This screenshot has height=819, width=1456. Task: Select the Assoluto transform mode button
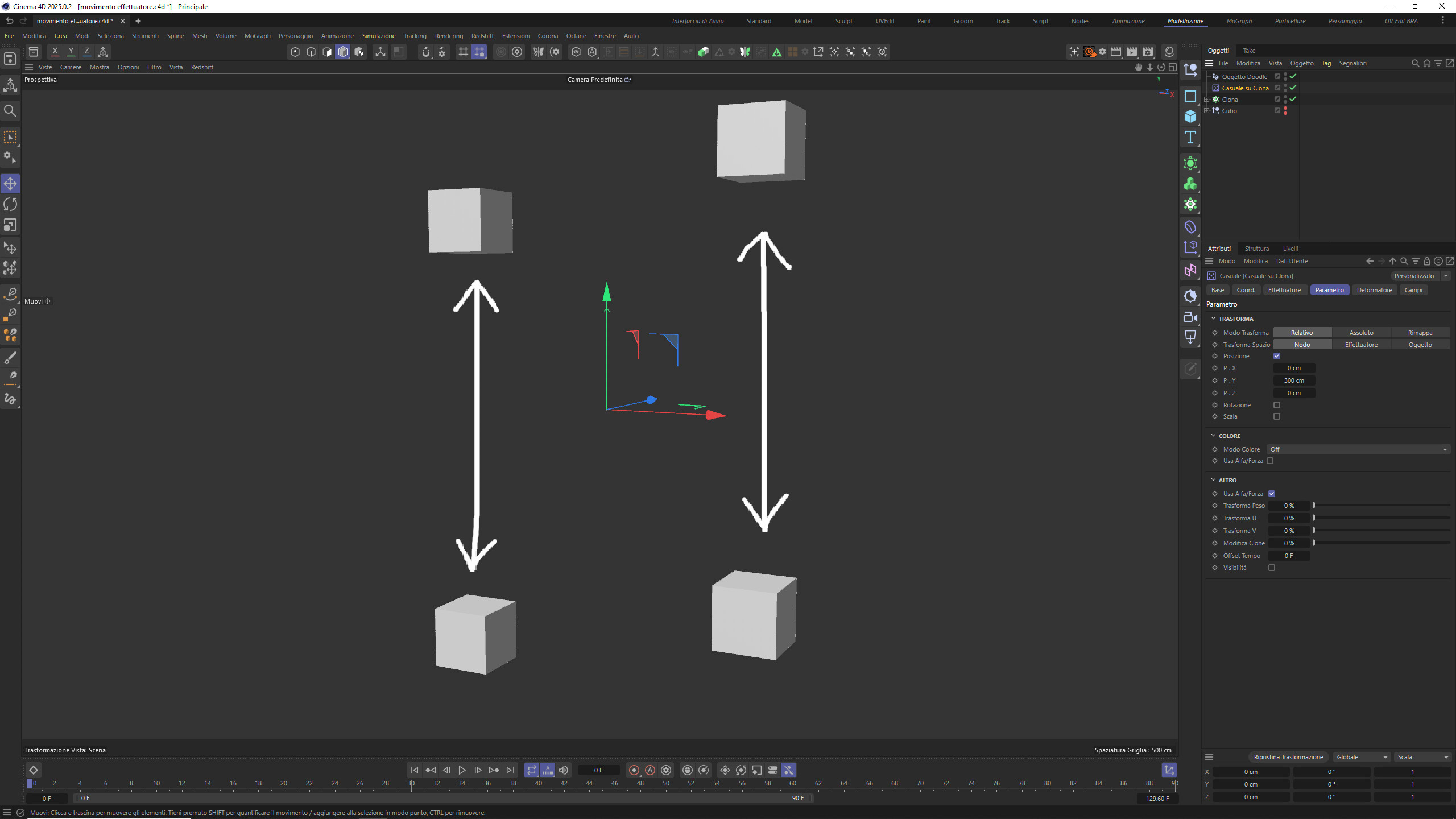click(x=1361, y=333)
